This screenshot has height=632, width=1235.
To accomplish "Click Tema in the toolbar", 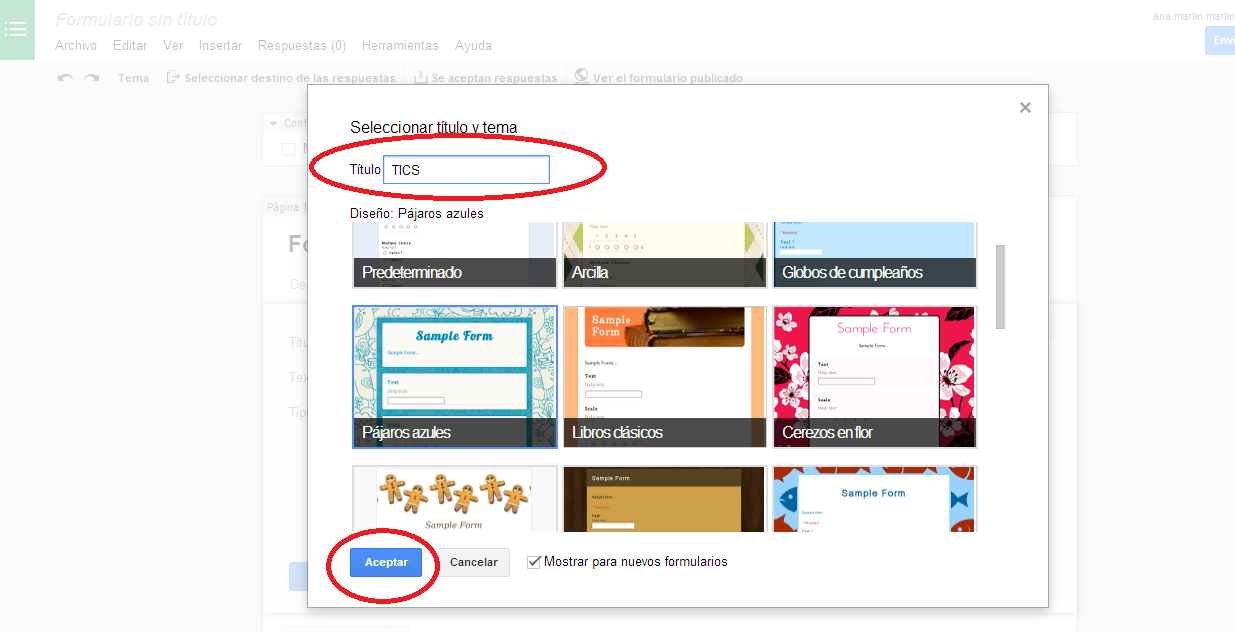I will 133,78.
